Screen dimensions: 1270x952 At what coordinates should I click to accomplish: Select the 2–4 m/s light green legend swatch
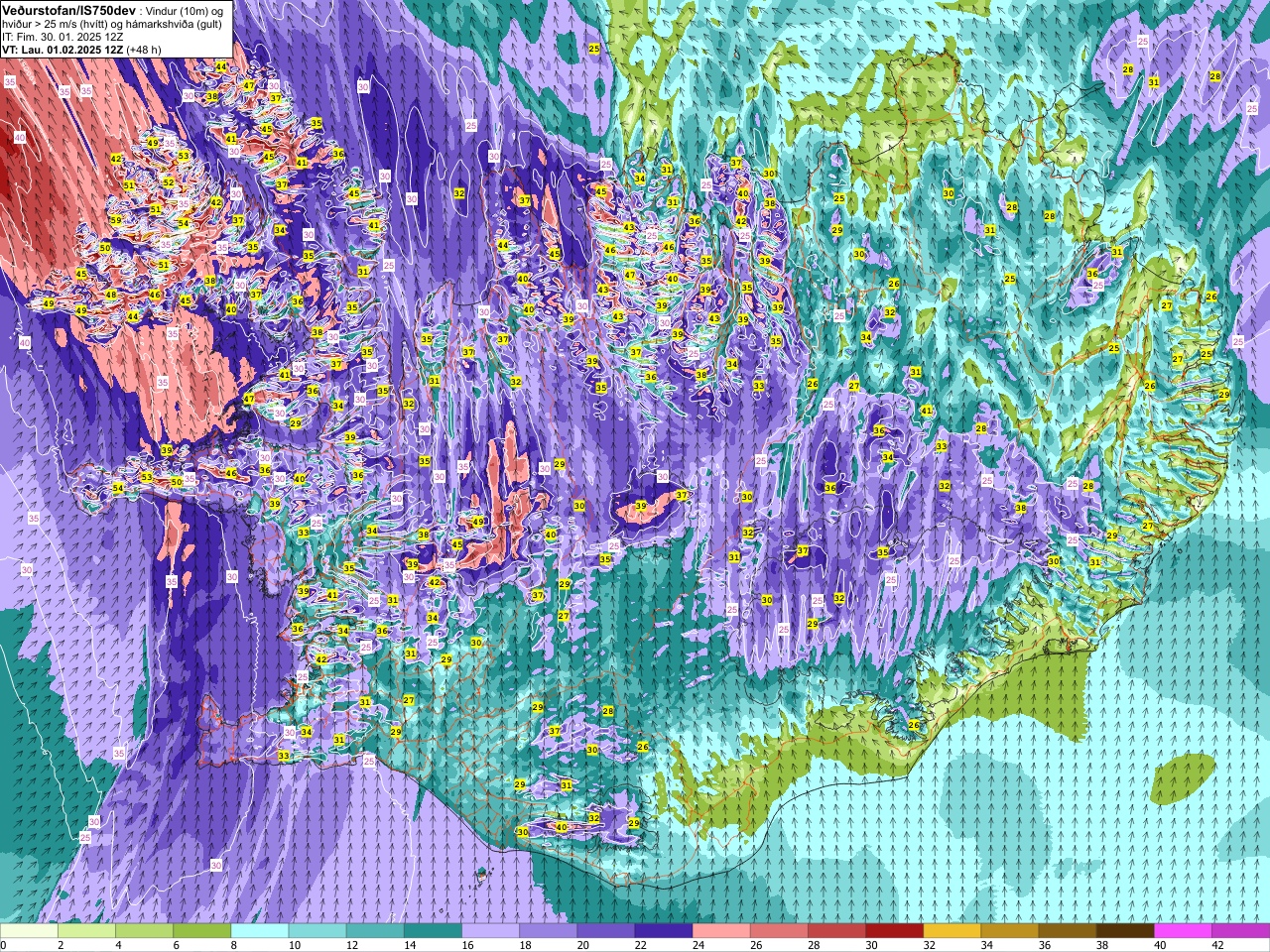[x=87, y=931]
